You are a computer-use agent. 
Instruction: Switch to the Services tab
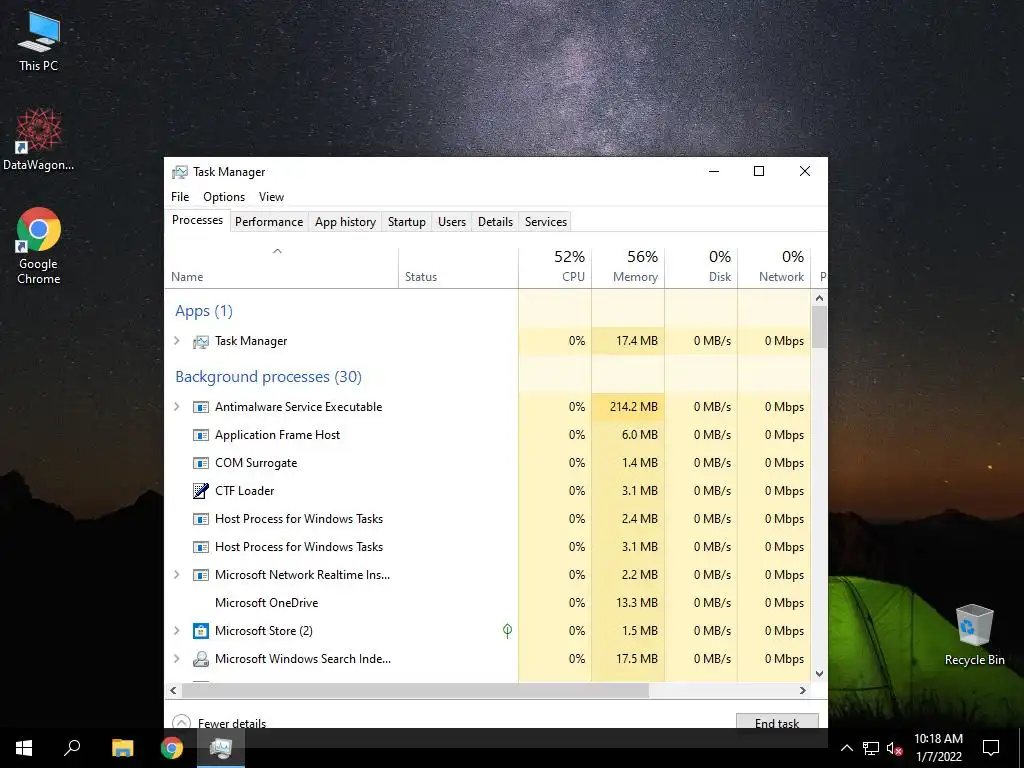click(546, 222)
